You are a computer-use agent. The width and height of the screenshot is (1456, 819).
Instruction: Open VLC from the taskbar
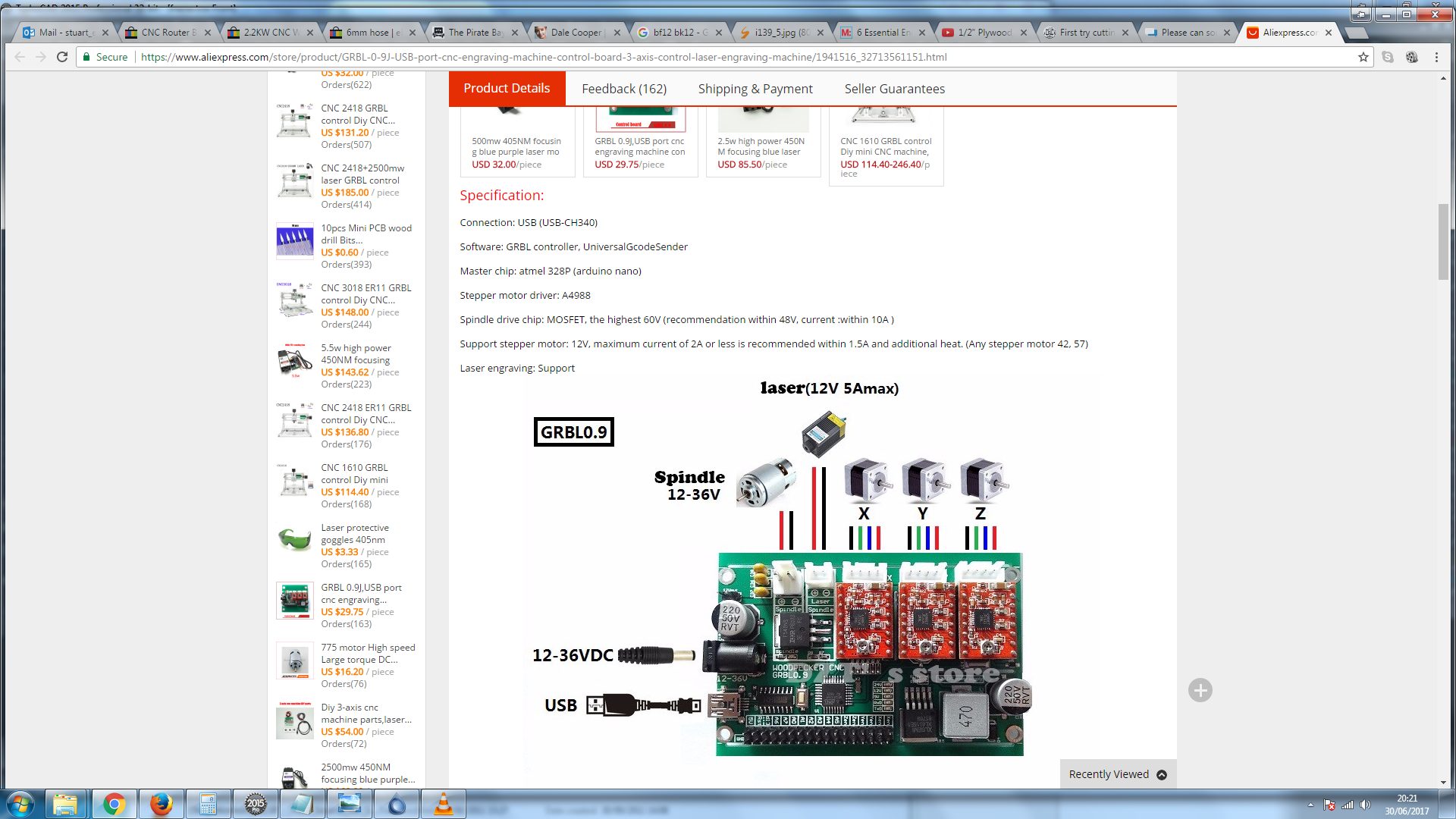[443, 804]
